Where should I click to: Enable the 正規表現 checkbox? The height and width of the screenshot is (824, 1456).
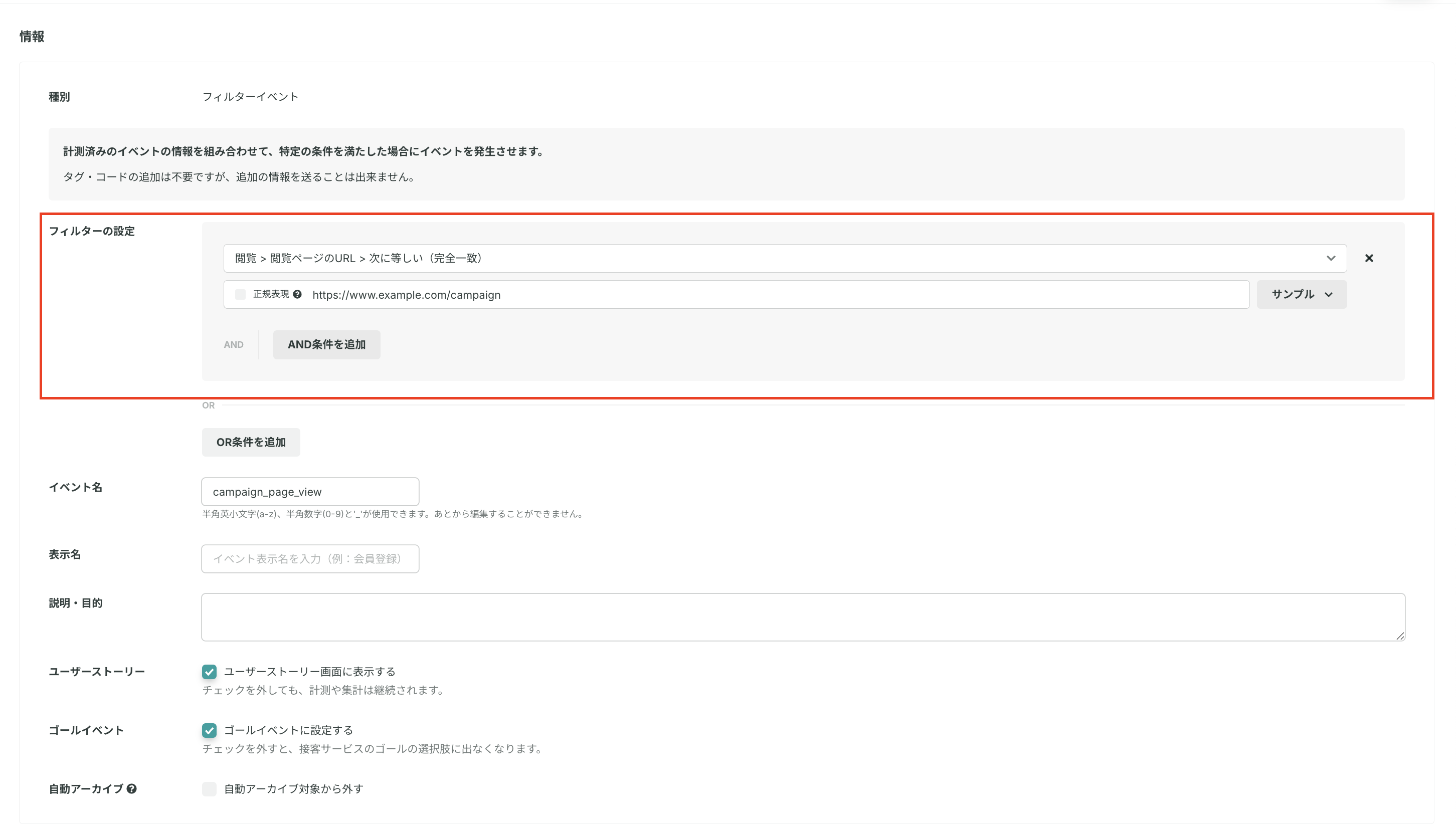(x=240, y=294)
